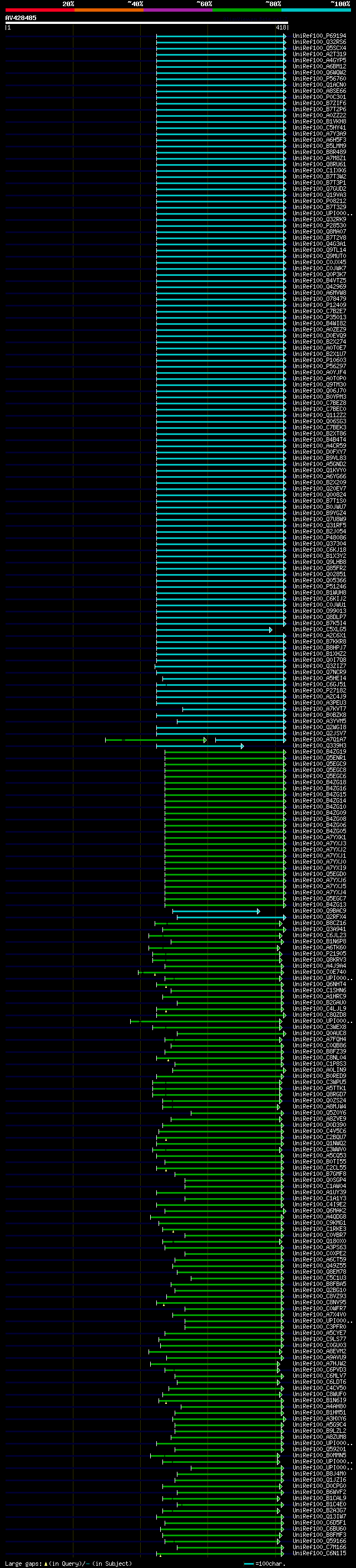The height and width of the screenshot is (1568, 356).
Task: Click the green ~80% identity legend bar
Action: pos(247,10)
